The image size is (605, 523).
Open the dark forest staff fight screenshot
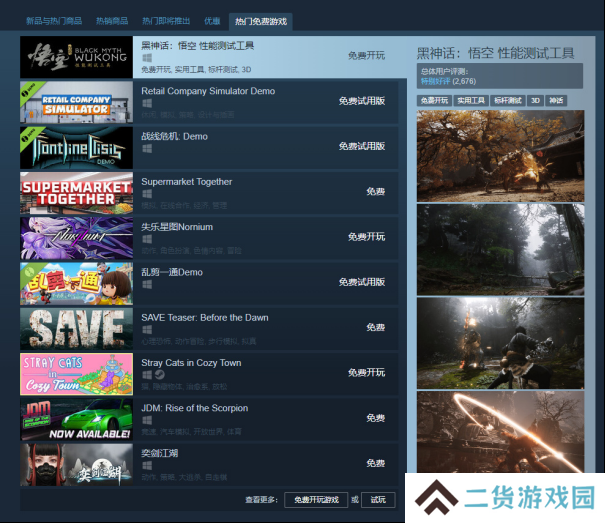tap(500, 343)
